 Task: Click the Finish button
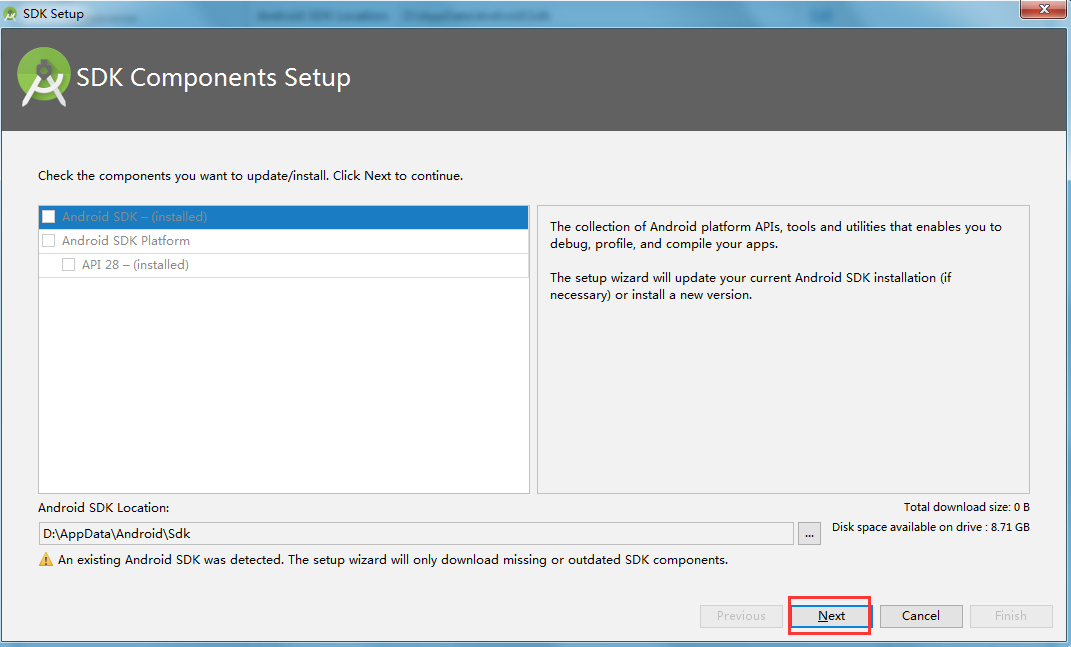click(1010, 616)
